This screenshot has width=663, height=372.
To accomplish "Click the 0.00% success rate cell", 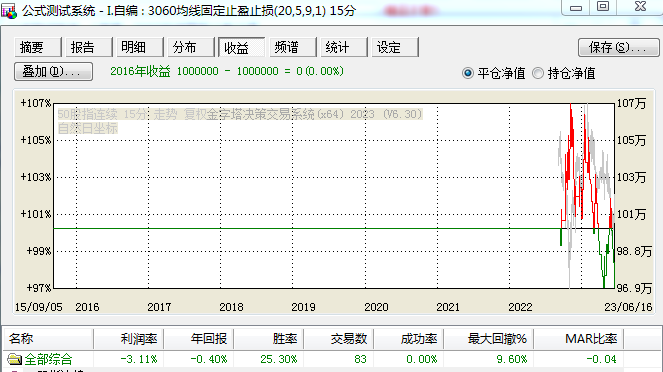I will 422,359.
